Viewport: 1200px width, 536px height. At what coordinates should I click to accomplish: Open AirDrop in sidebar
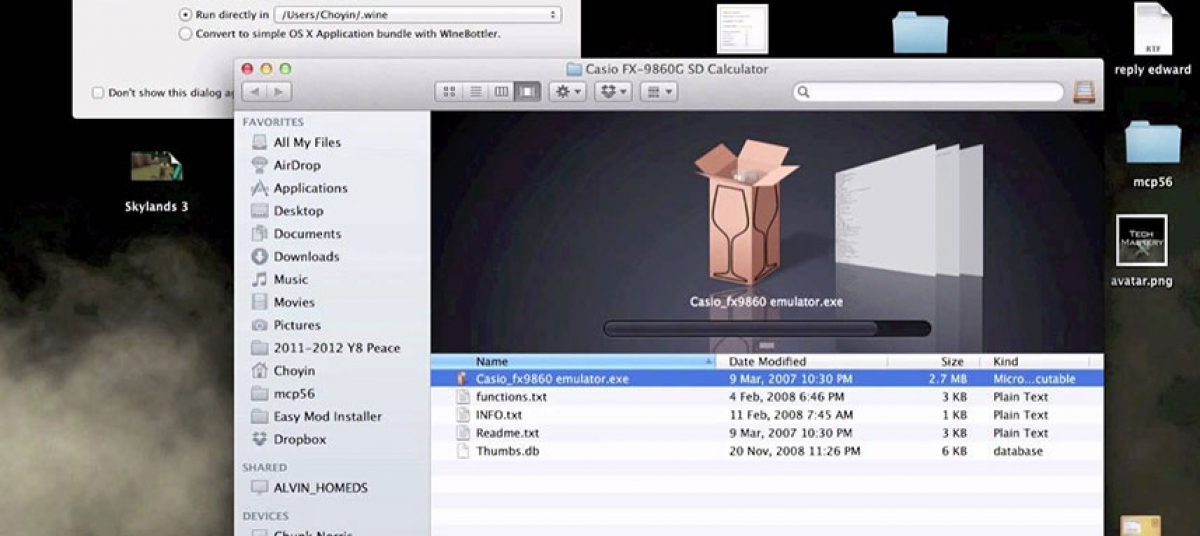(x=297, y=165)
